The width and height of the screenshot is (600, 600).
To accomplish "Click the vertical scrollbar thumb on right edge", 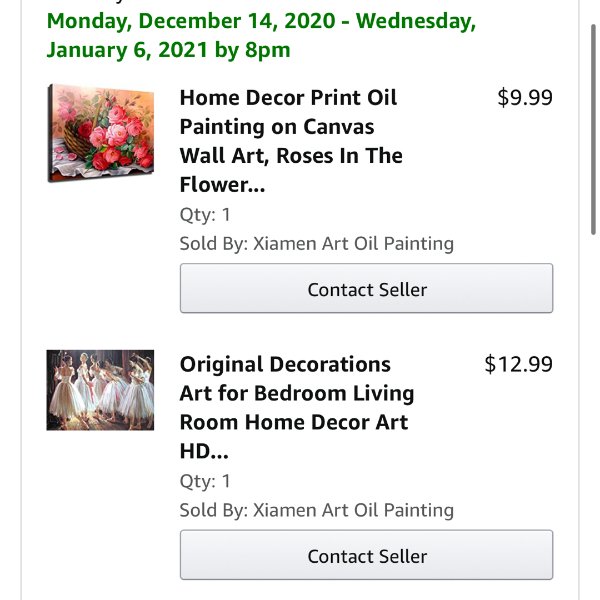I will click(593, 129).
